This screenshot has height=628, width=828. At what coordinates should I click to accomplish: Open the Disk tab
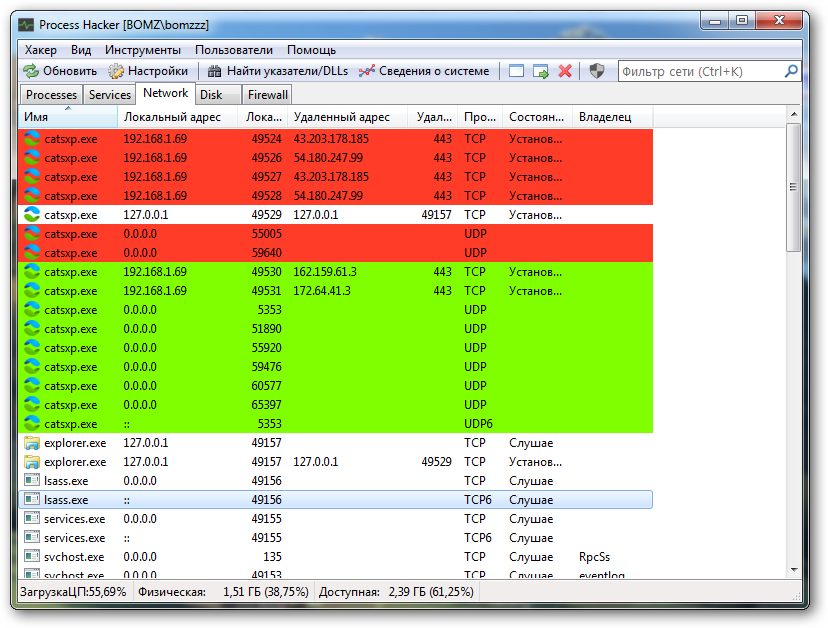click(211, 95)
